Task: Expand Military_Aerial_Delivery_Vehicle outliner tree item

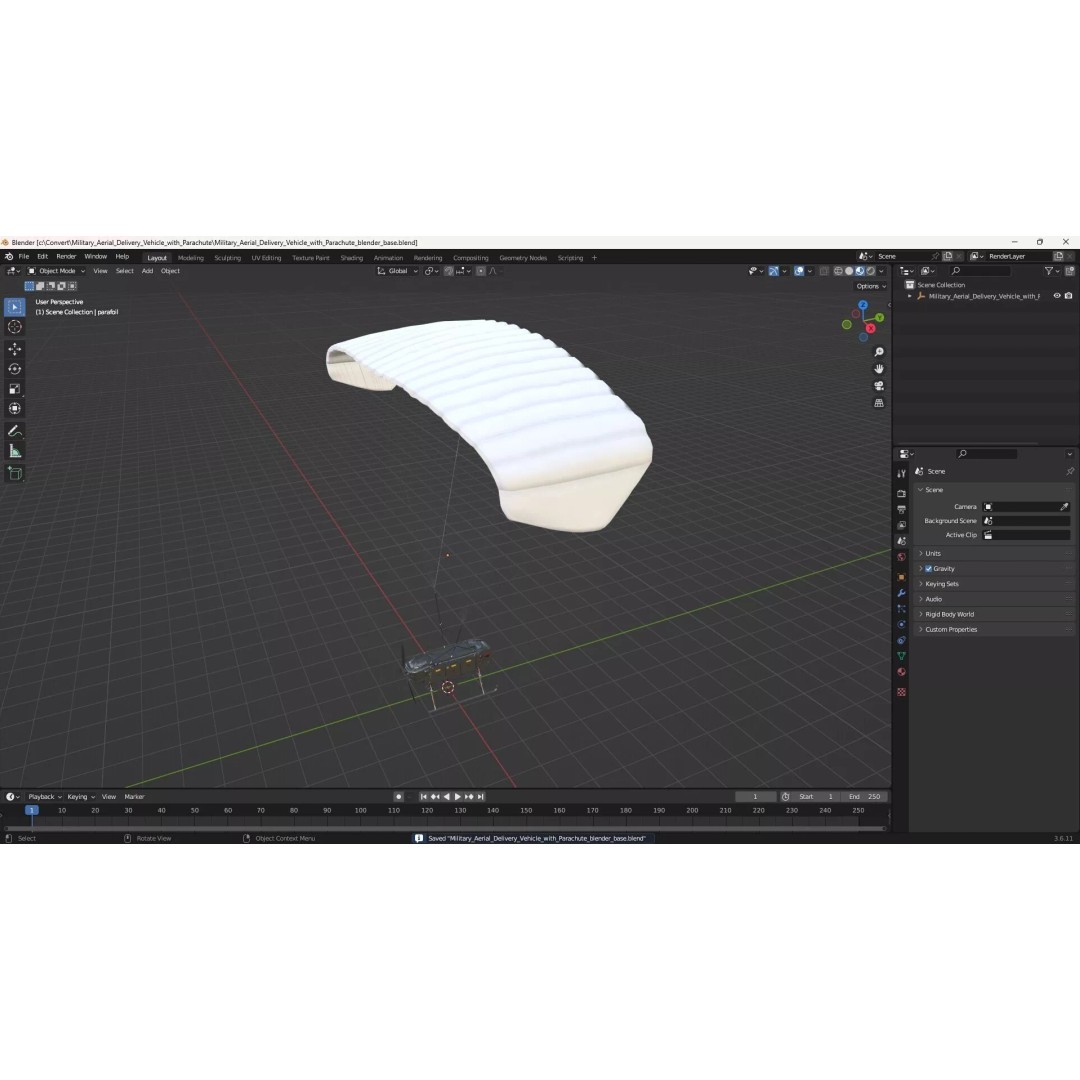Action: pos(910,296)
